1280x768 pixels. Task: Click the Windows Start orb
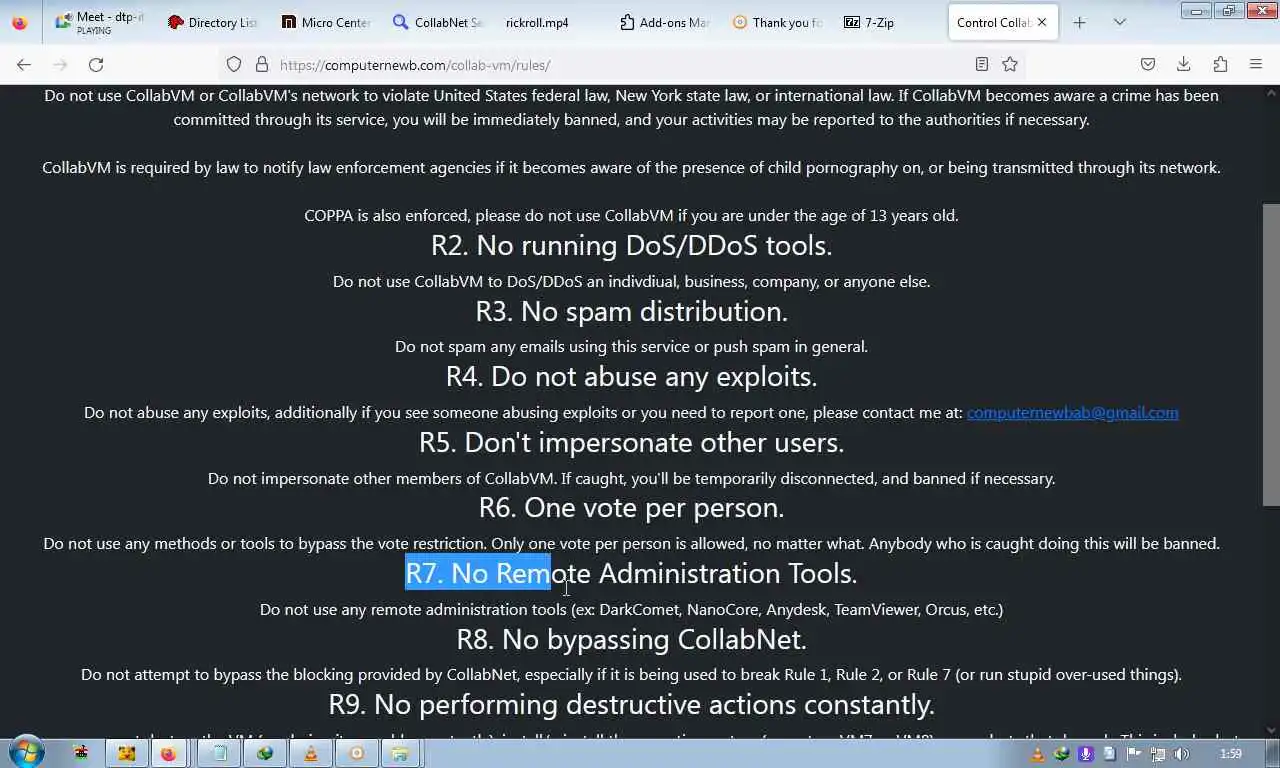(x=25, y=753)
